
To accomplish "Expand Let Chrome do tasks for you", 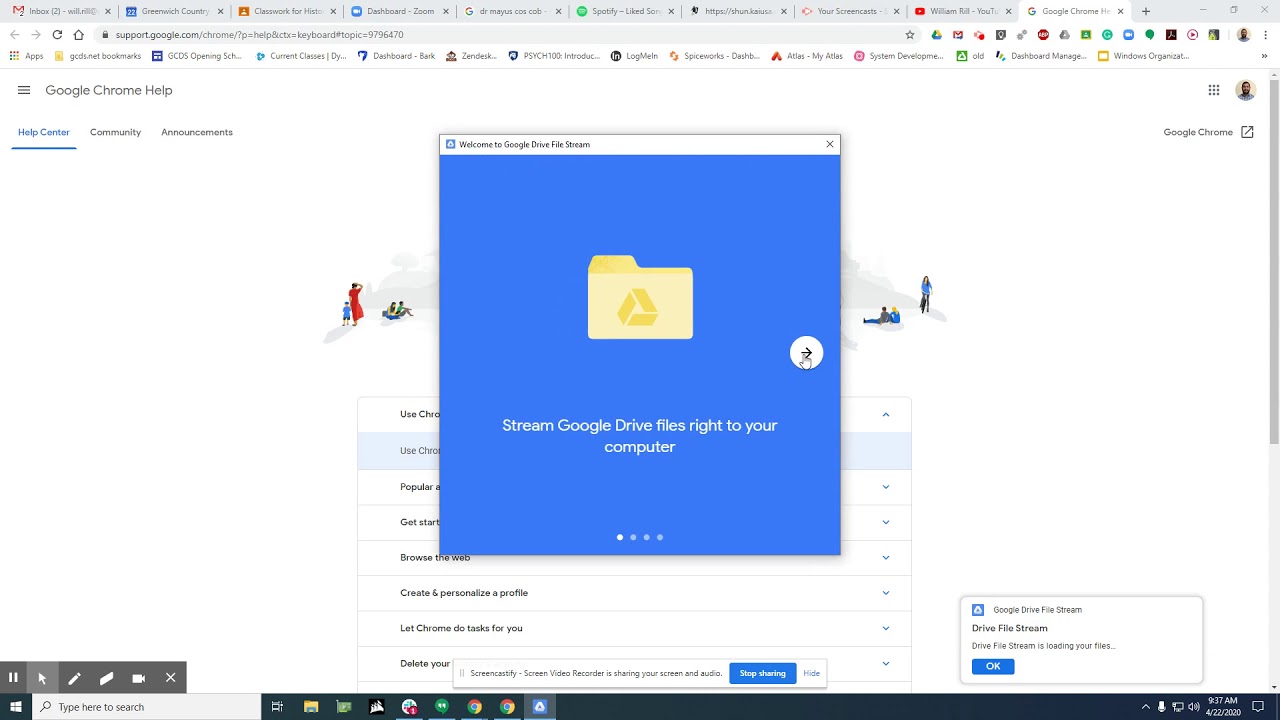I will click(635, 628).
